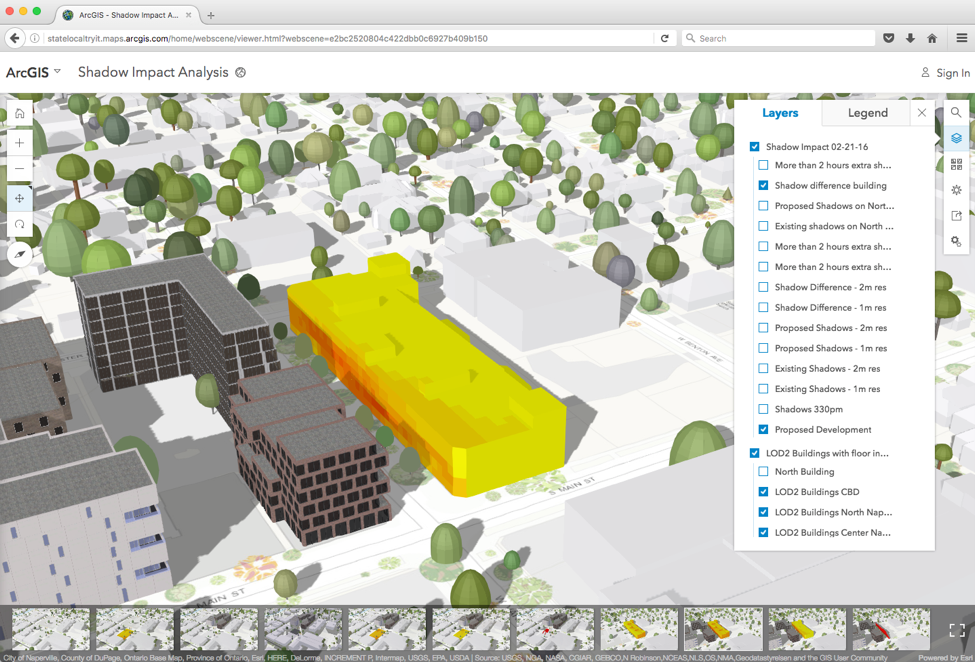
Task: Select the ArcGIS - Shadow Impact browser tab
Action: coord(127,15)
